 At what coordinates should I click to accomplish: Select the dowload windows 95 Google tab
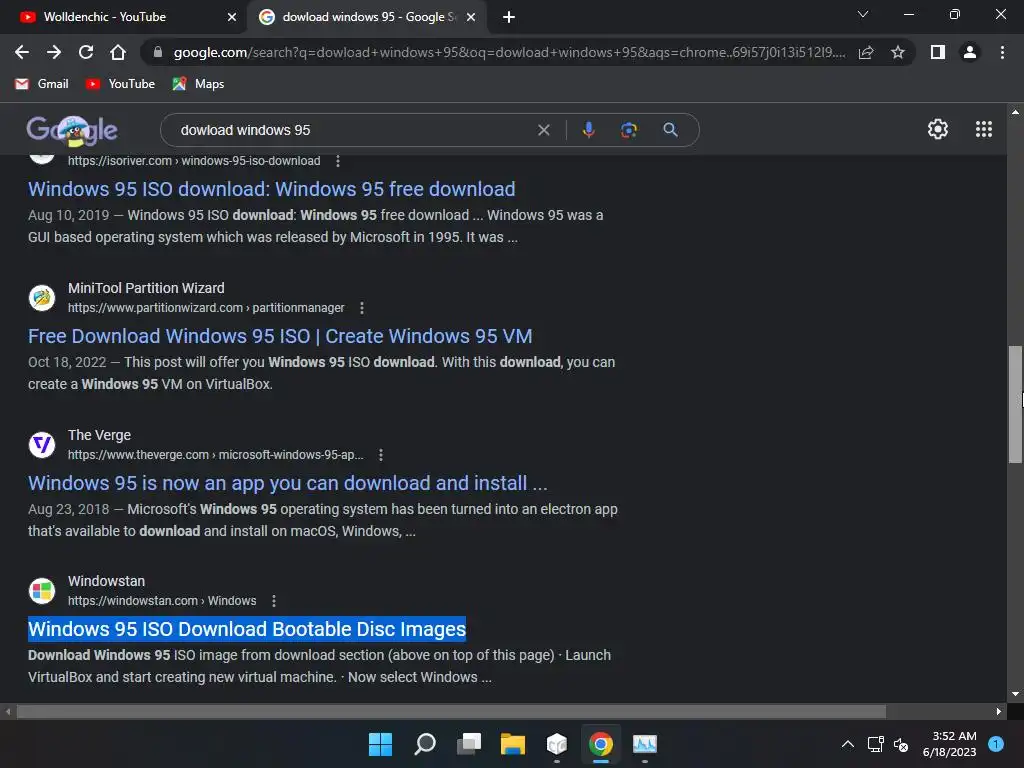[x=369, y=17]
